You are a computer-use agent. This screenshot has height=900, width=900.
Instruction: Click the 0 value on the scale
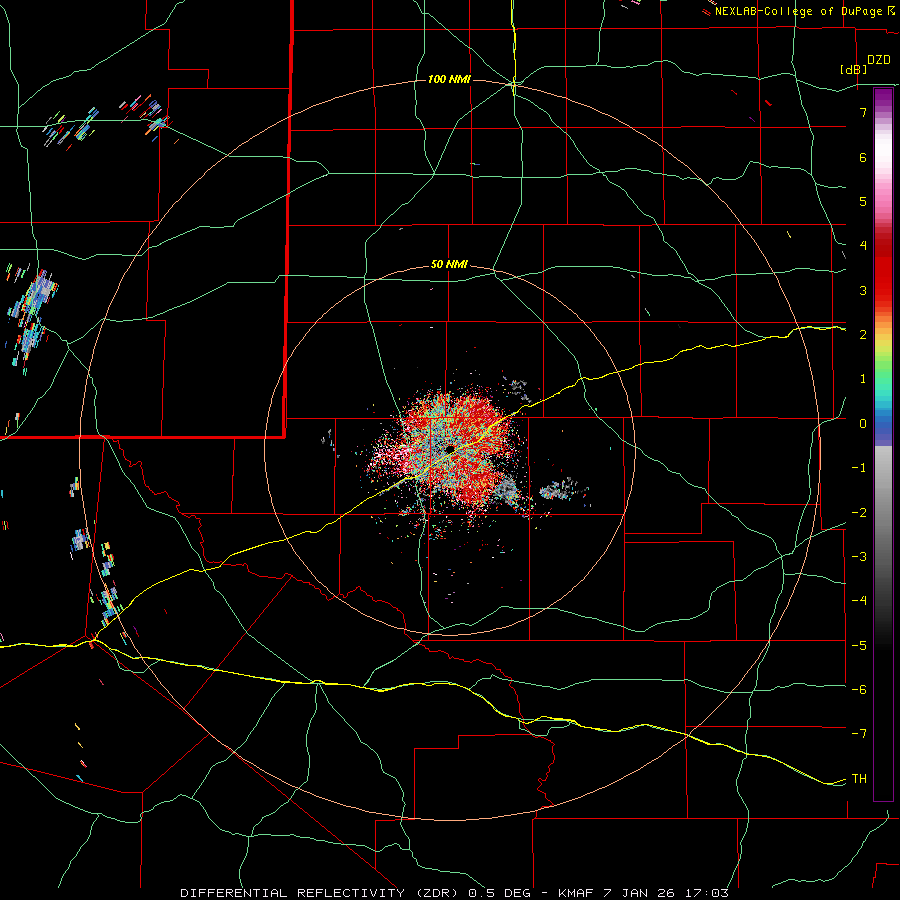coord(863,424)
